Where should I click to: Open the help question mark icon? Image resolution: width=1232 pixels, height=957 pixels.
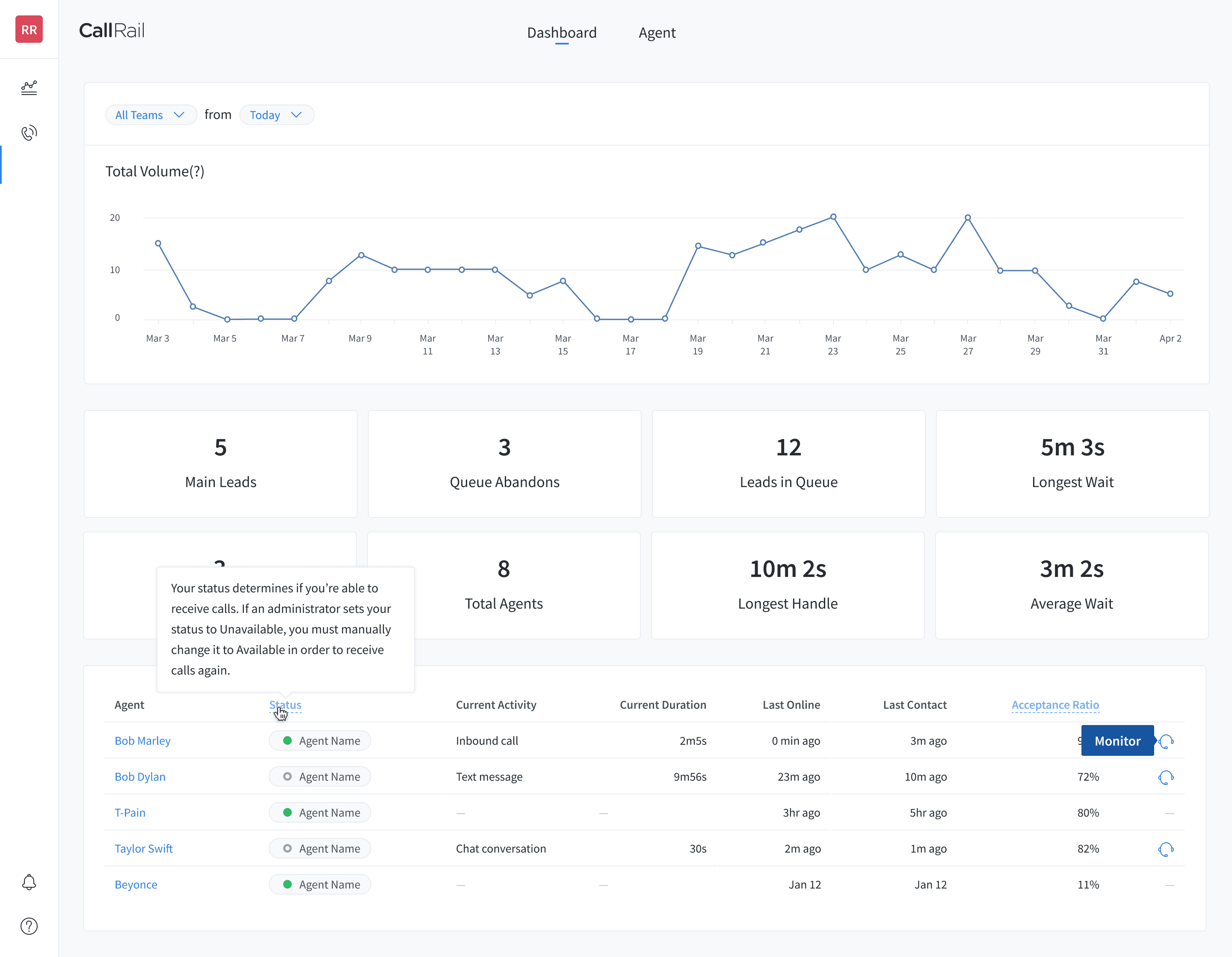[29, 926]
